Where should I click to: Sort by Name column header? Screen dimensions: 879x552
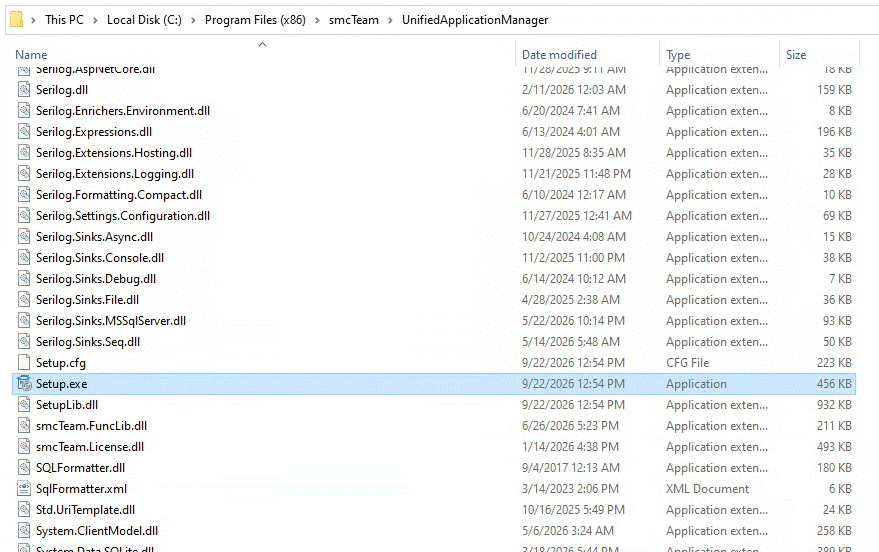pos(31,55)
